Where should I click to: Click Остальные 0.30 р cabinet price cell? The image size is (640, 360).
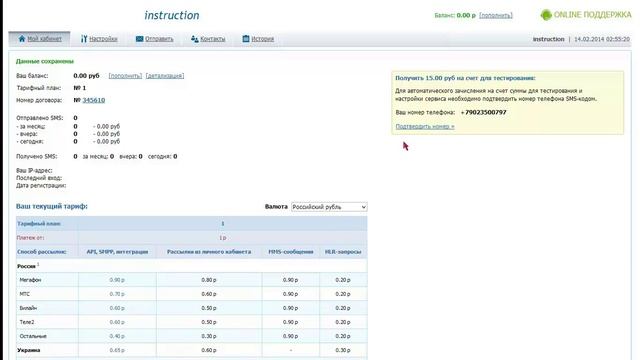(x=209, y=336)
